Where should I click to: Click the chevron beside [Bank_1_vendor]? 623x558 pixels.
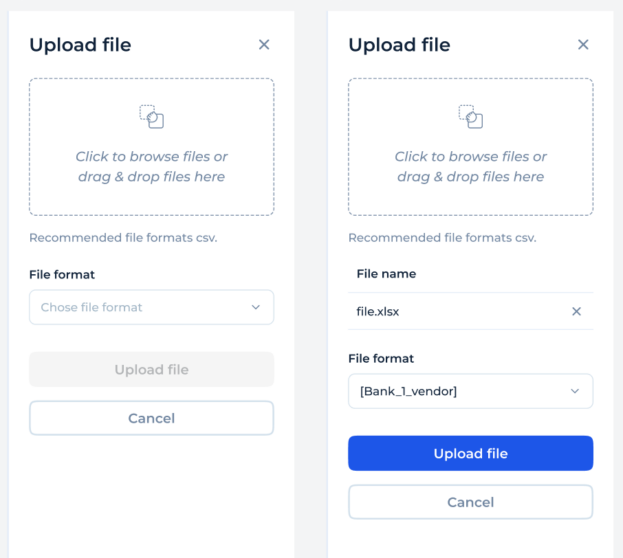(575, 391)
